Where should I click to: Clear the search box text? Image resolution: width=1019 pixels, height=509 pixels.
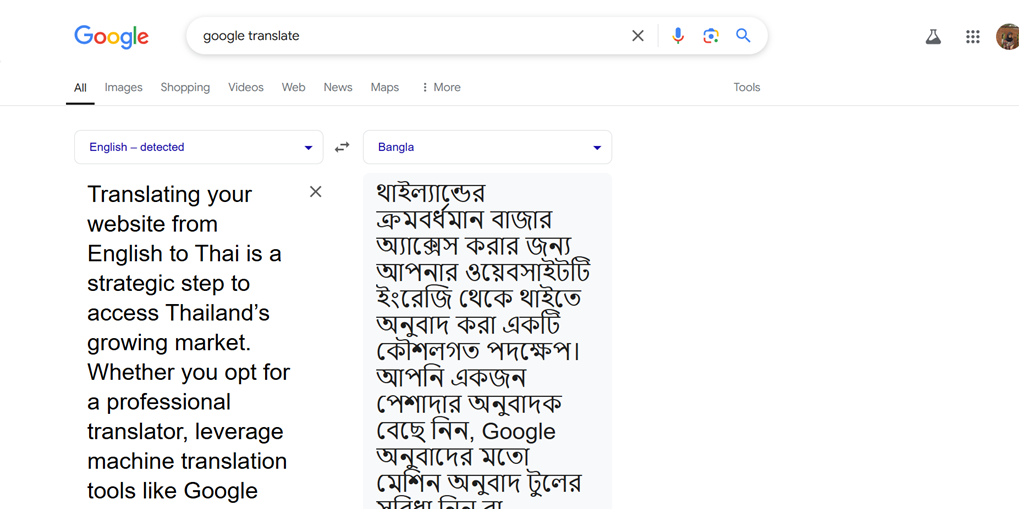coord(638,36)
